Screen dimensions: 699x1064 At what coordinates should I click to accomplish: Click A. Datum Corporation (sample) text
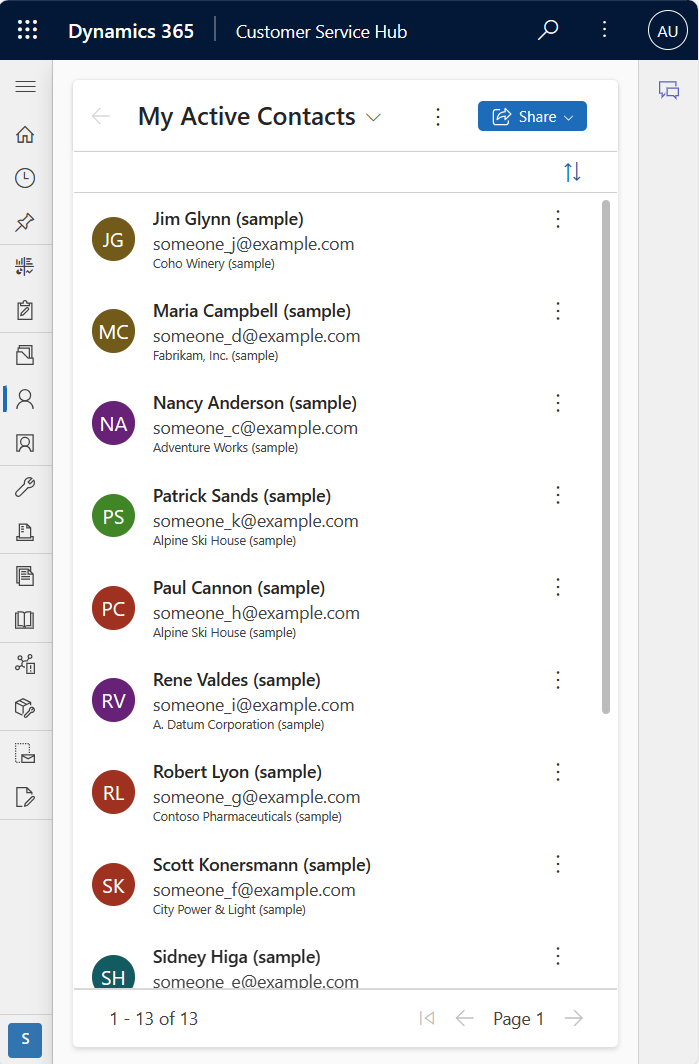point(238,725)
